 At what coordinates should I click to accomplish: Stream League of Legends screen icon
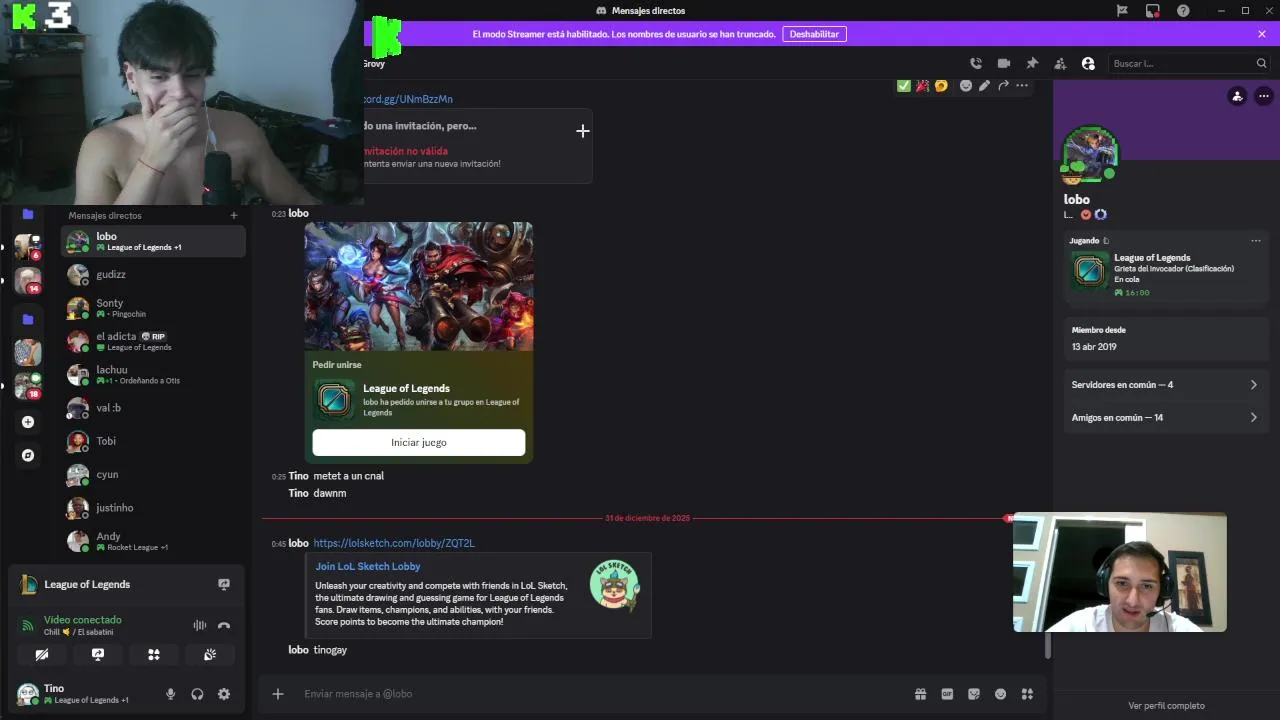click(x=224, y=584)
